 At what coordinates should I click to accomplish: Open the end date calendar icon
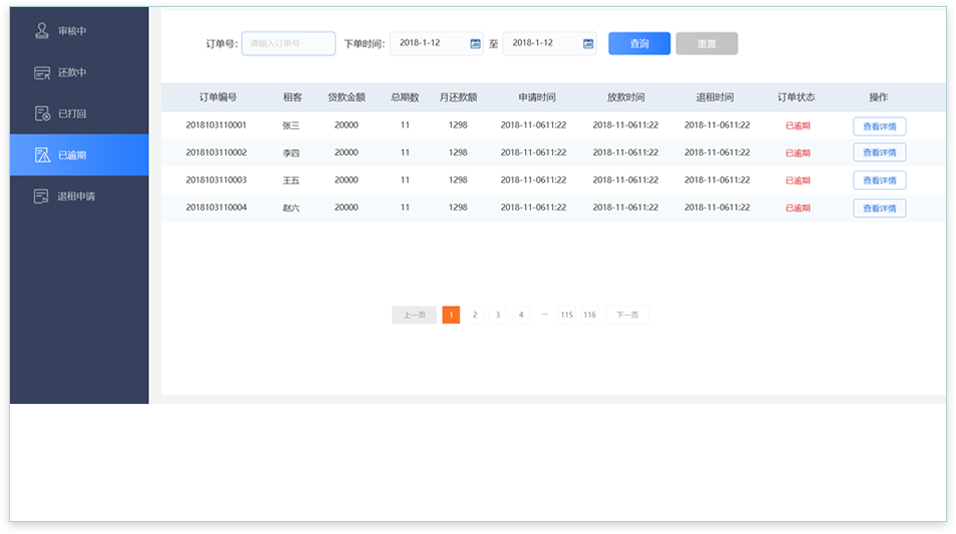(x=588, y=44)
